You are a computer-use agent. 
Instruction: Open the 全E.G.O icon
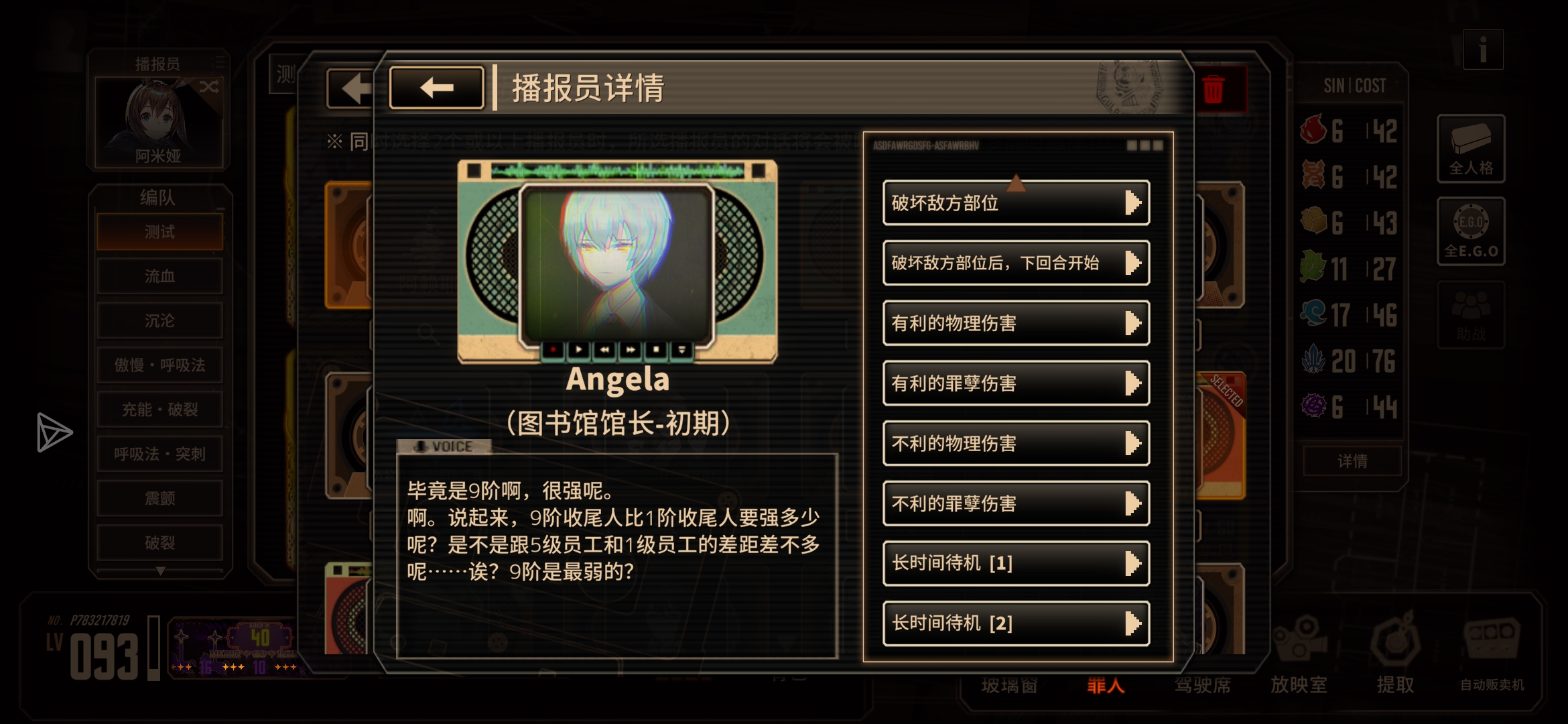coord(1471,231)
